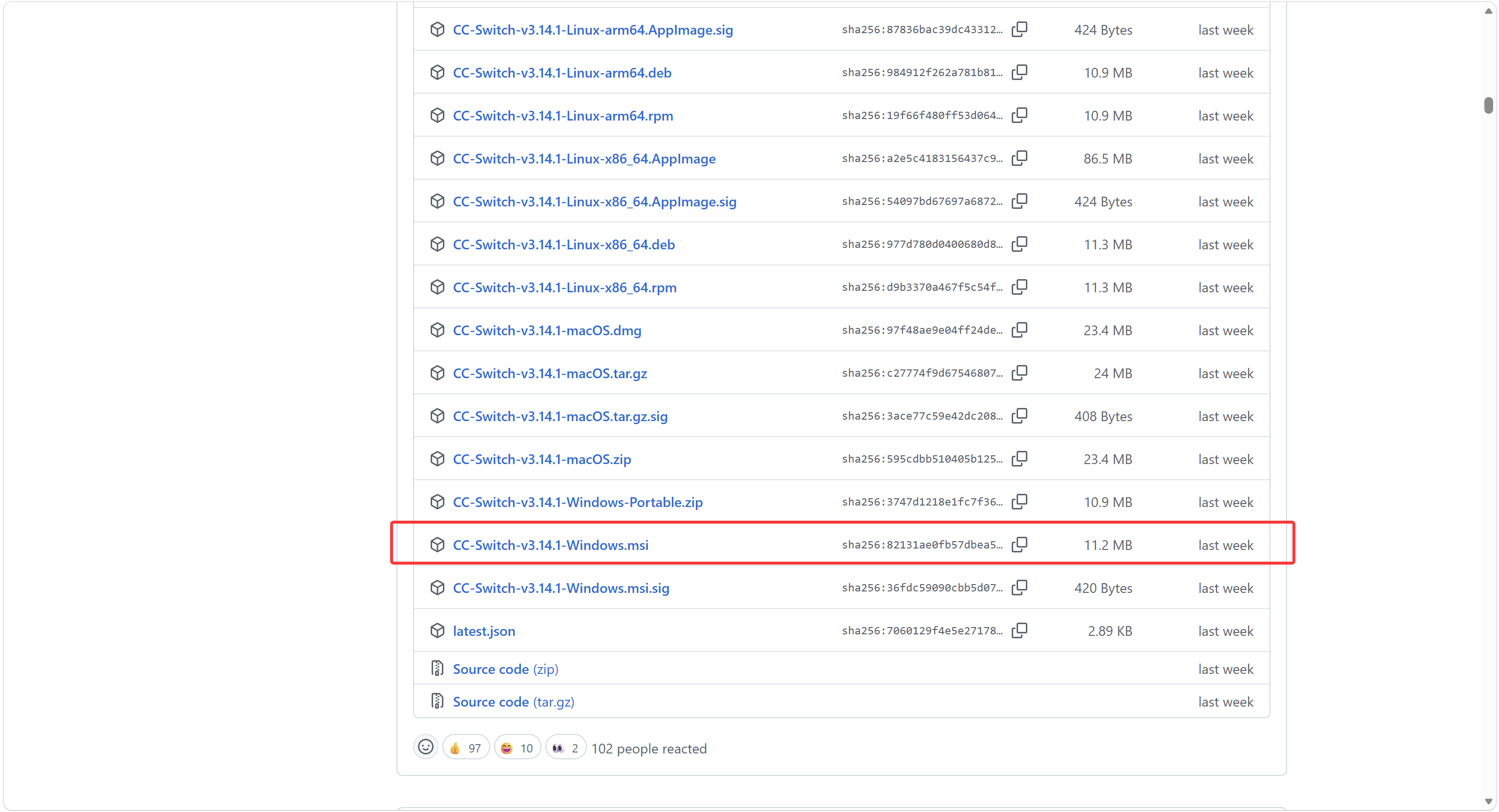Click package icon beside macOS.dmg

pos(437,330)
